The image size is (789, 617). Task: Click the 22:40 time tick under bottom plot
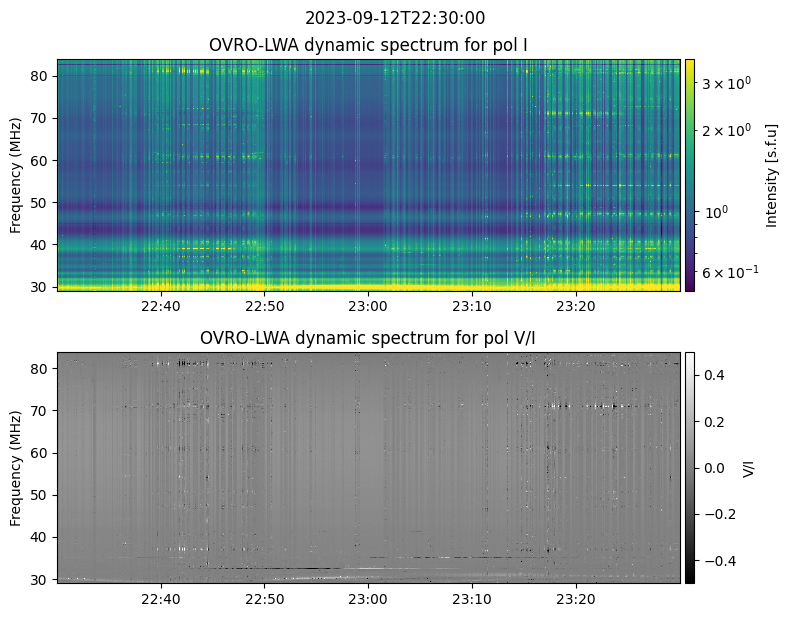tap(160, 599)
